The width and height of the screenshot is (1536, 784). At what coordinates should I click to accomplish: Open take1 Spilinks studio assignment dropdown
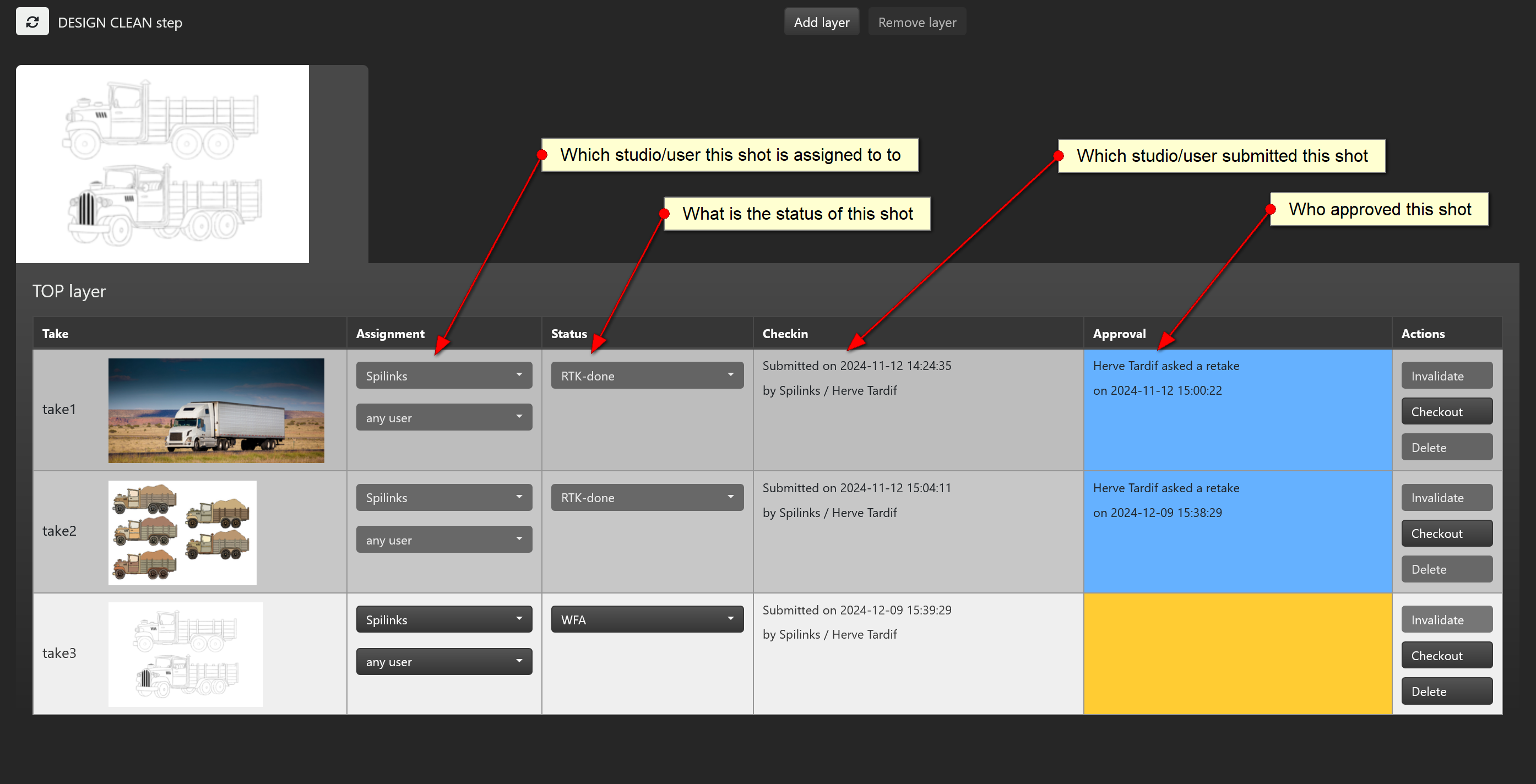click(444, 375)
